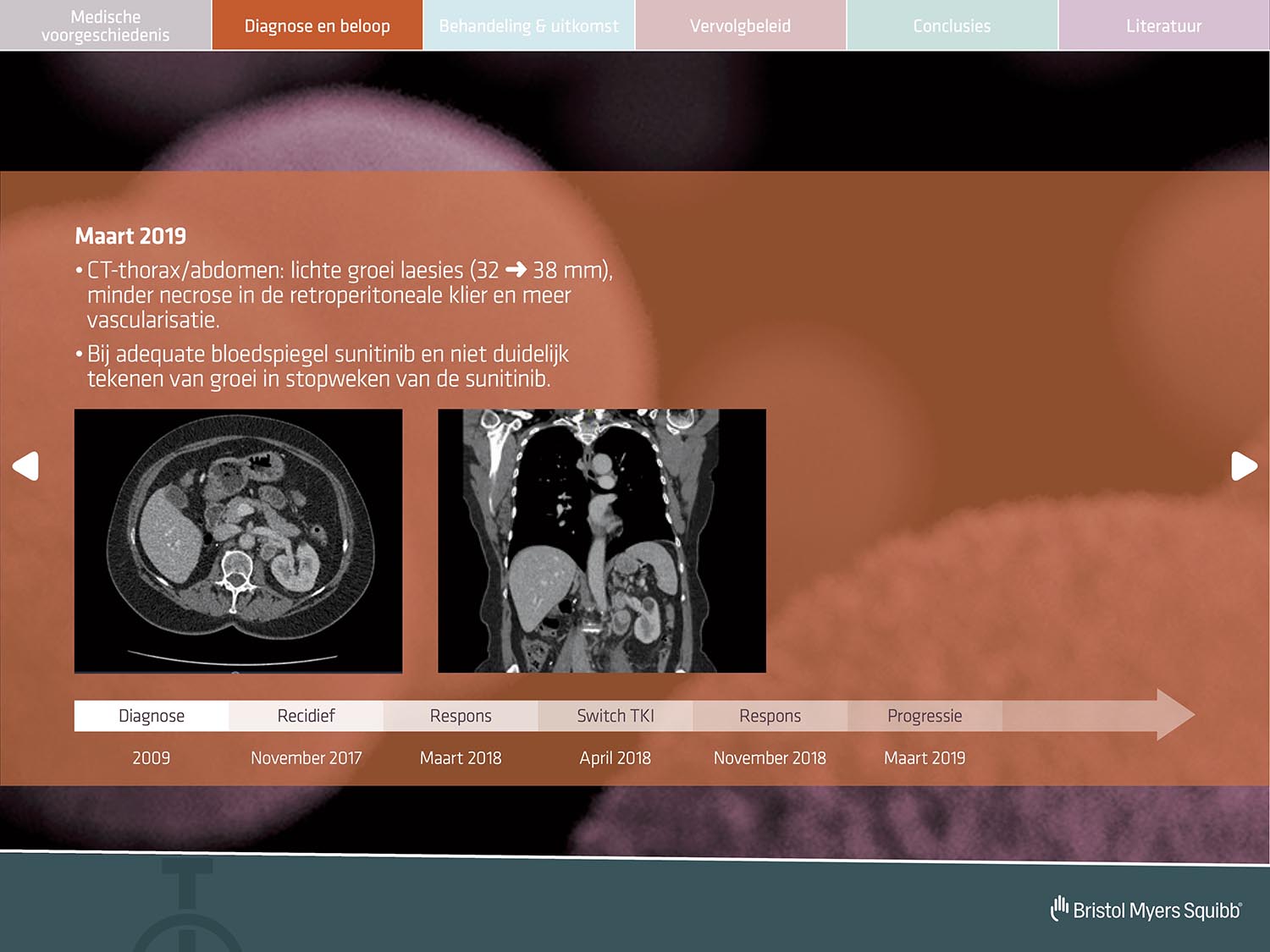Jump to the Progressie timeline step
The image size is (1270, 952).
(x=925, y=716)
